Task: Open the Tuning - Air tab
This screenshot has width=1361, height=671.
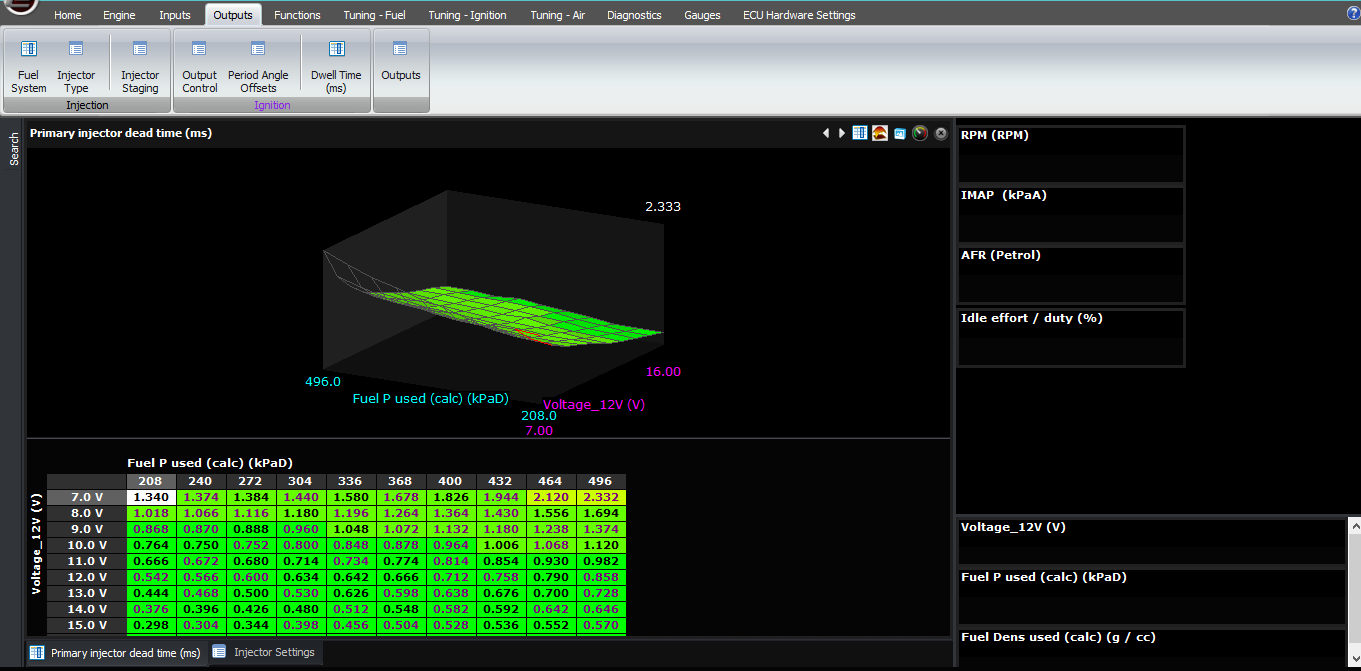Action: click(x=558, y=15)
